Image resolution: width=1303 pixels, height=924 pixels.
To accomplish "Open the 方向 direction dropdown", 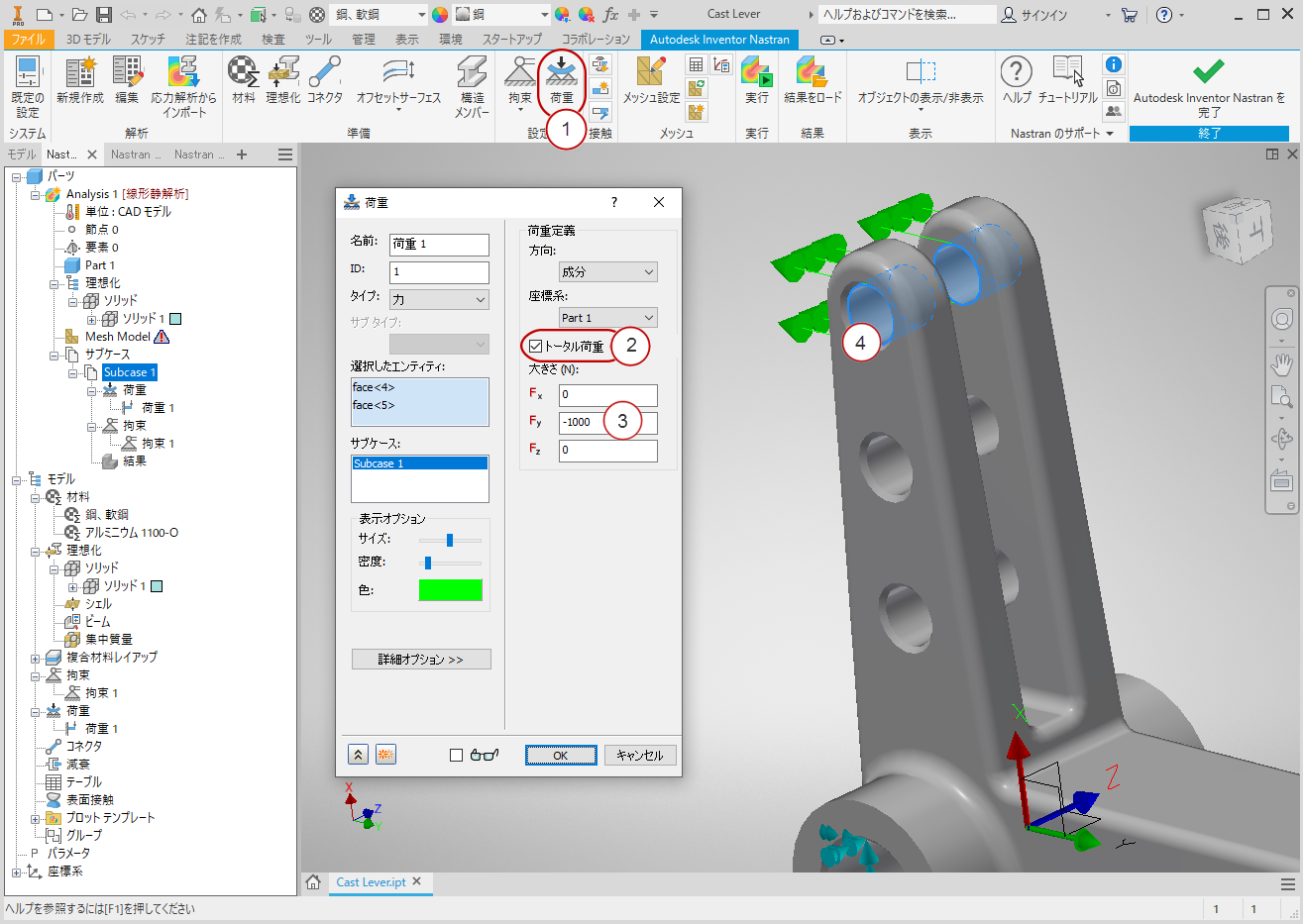I will (608, 271).
